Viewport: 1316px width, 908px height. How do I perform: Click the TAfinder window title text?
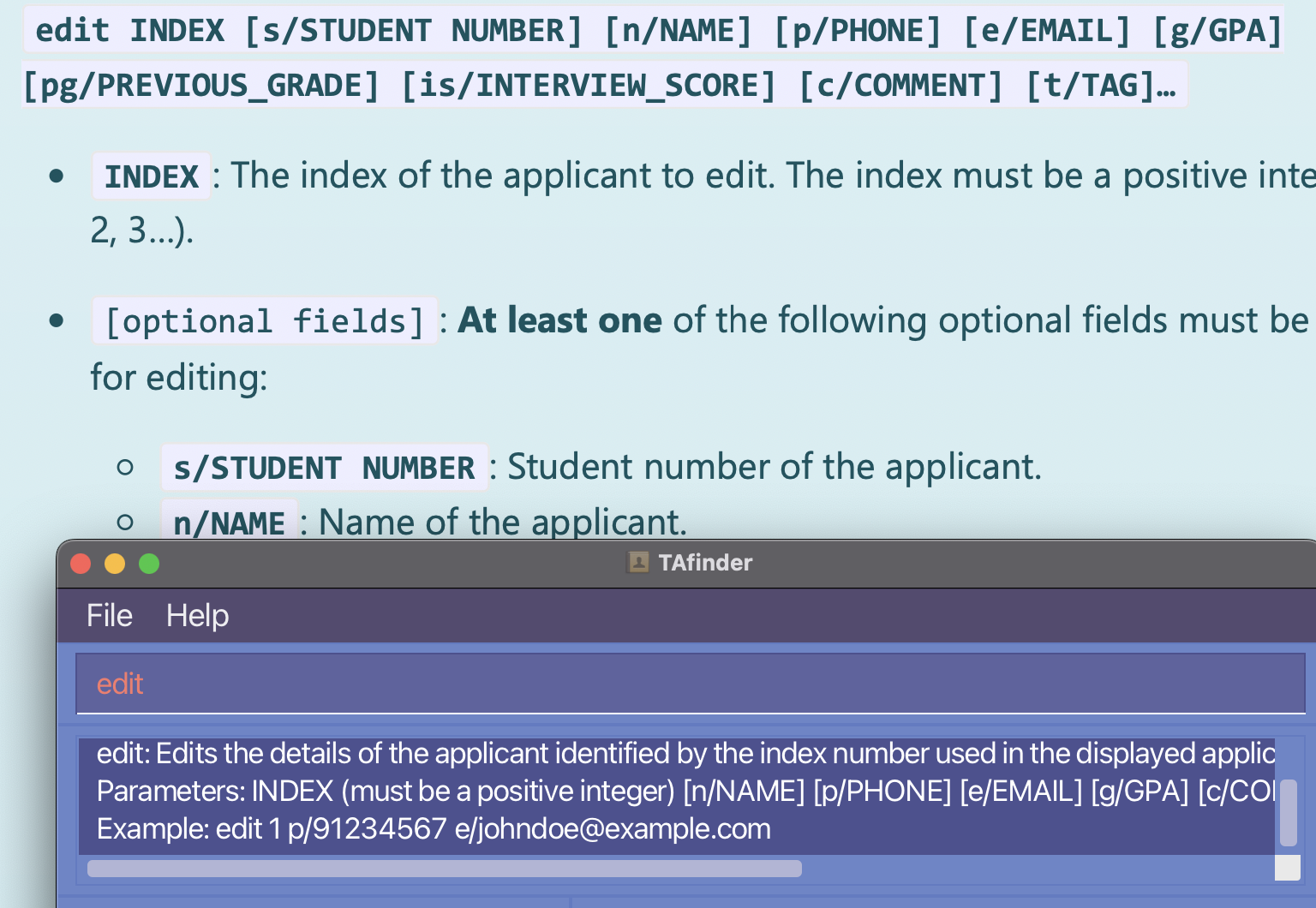coord(705,563)
